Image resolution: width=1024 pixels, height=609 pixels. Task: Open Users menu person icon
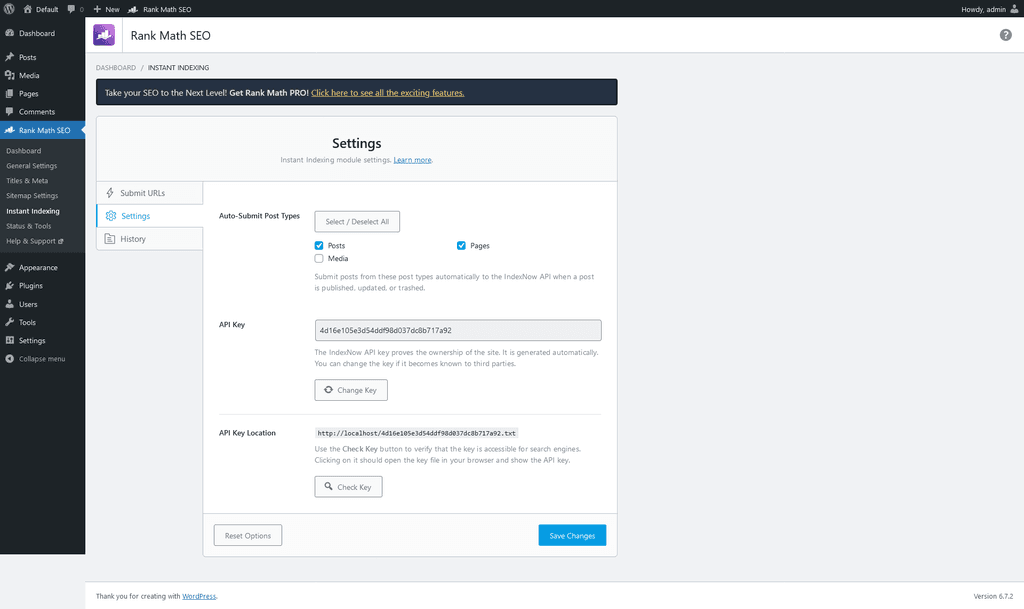click(x=10, y=304)
